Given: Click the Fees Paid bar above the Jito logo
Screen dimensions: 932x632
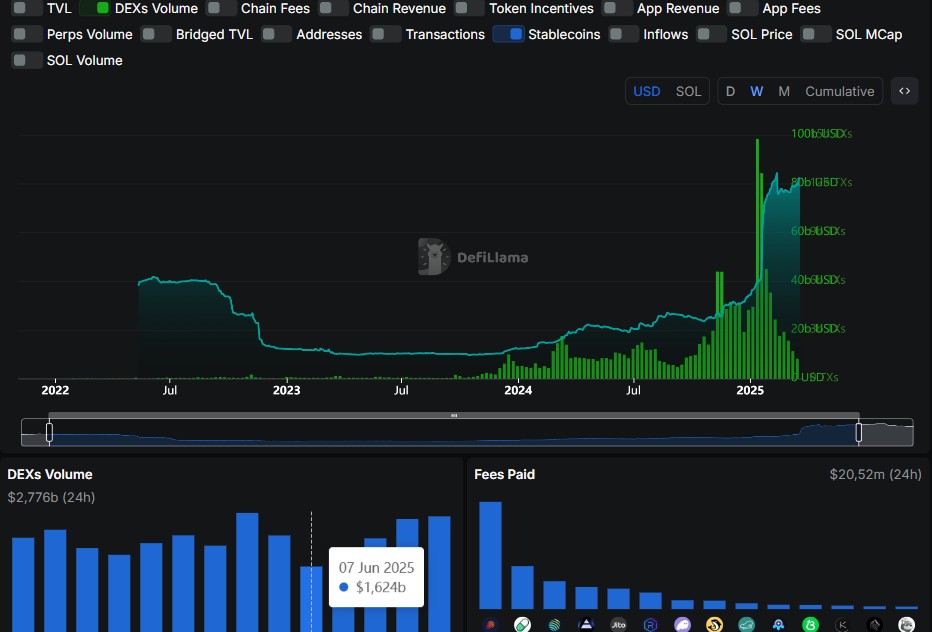Looking at the screenshot, I should point(618,599).
